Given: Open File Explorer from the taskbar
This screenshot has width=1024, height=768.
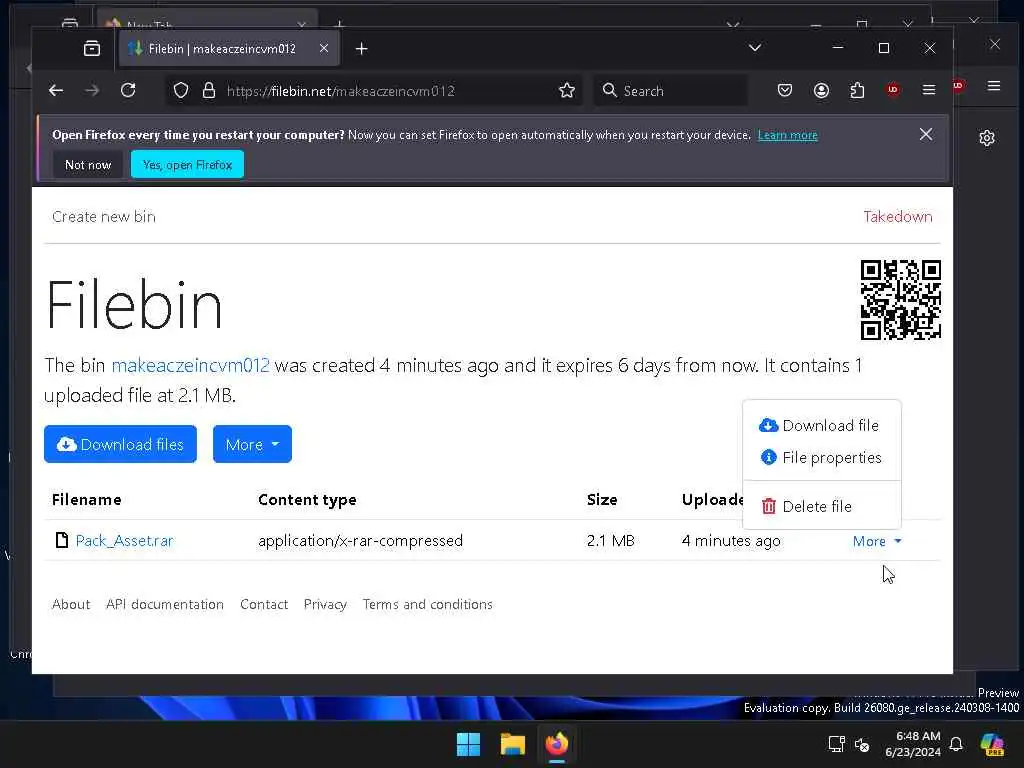Looking at the screenshot, I should click(x=513, y=744).
